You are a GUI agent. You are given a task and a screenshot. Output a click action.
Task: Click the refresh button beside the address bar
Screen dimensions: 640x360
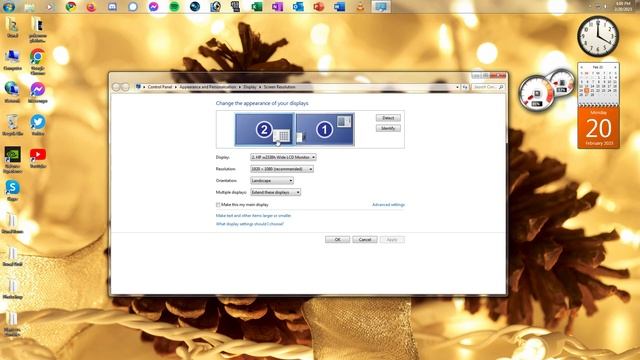coord(464,87)
